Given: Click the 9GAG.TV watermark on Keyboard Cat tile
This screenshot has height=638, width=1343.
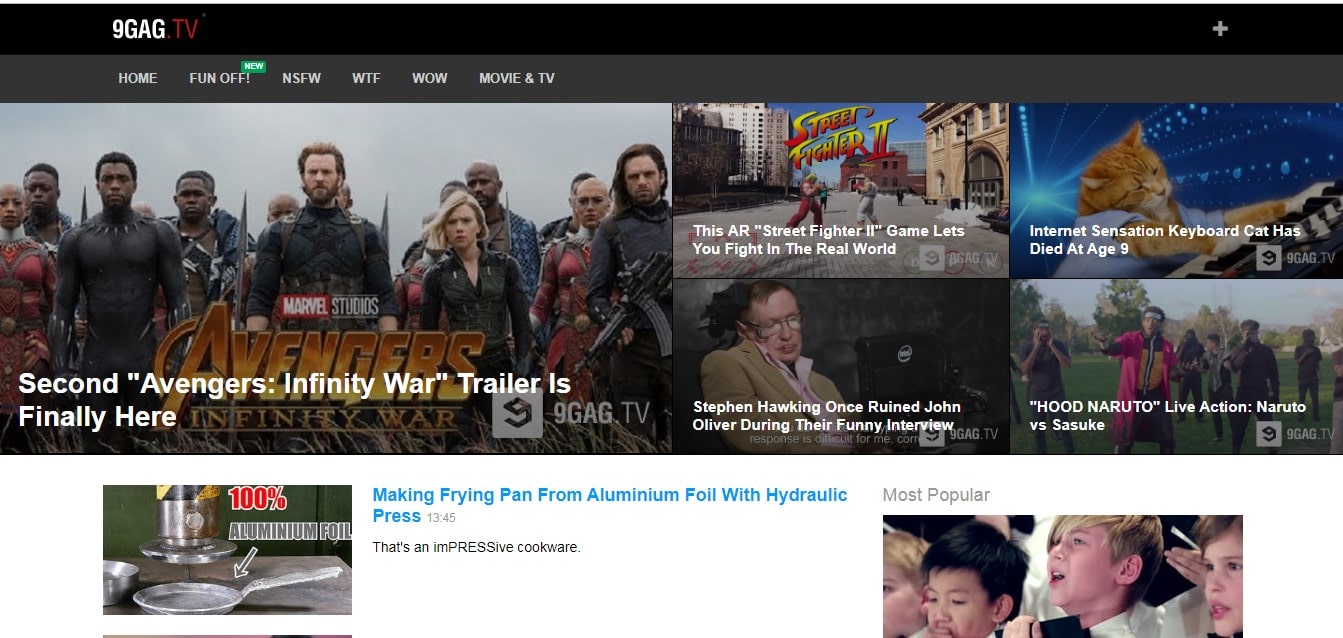Looking at the screenshot, I should pyautogui.click(x=1296, y=258).
